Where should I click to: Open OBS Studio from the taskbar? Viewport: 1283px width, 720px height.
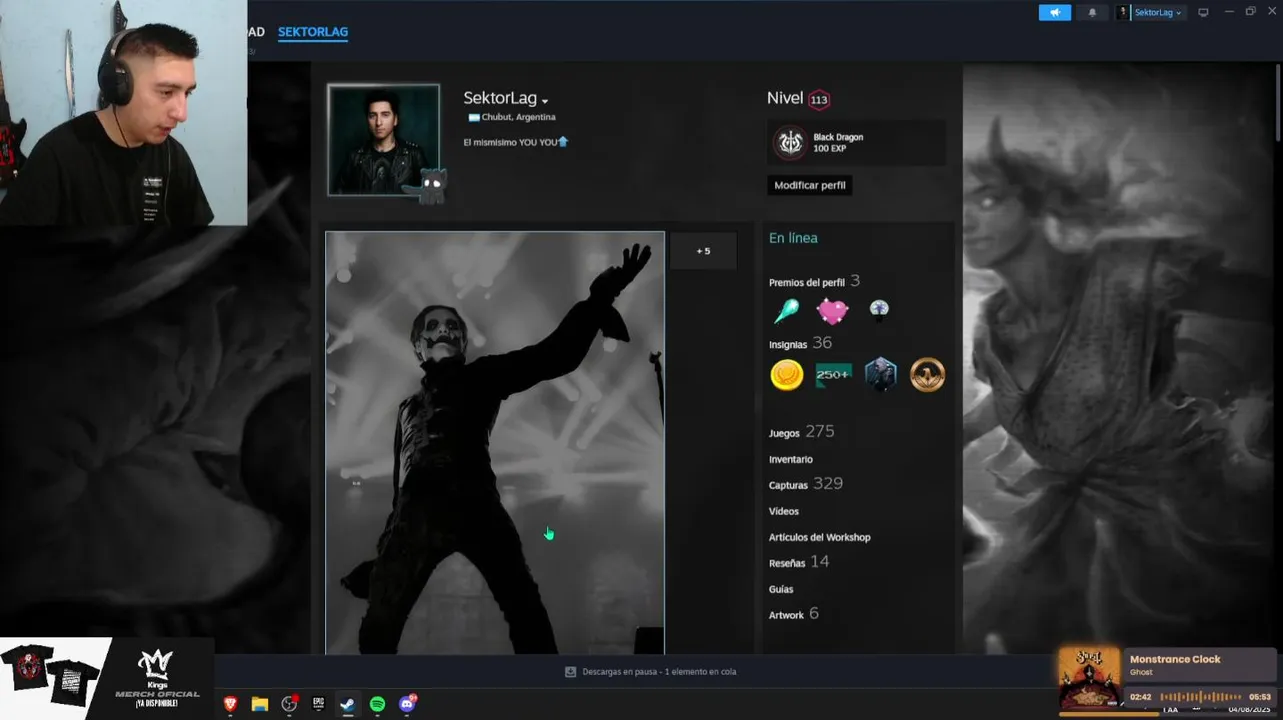click(x=289, y=704)
